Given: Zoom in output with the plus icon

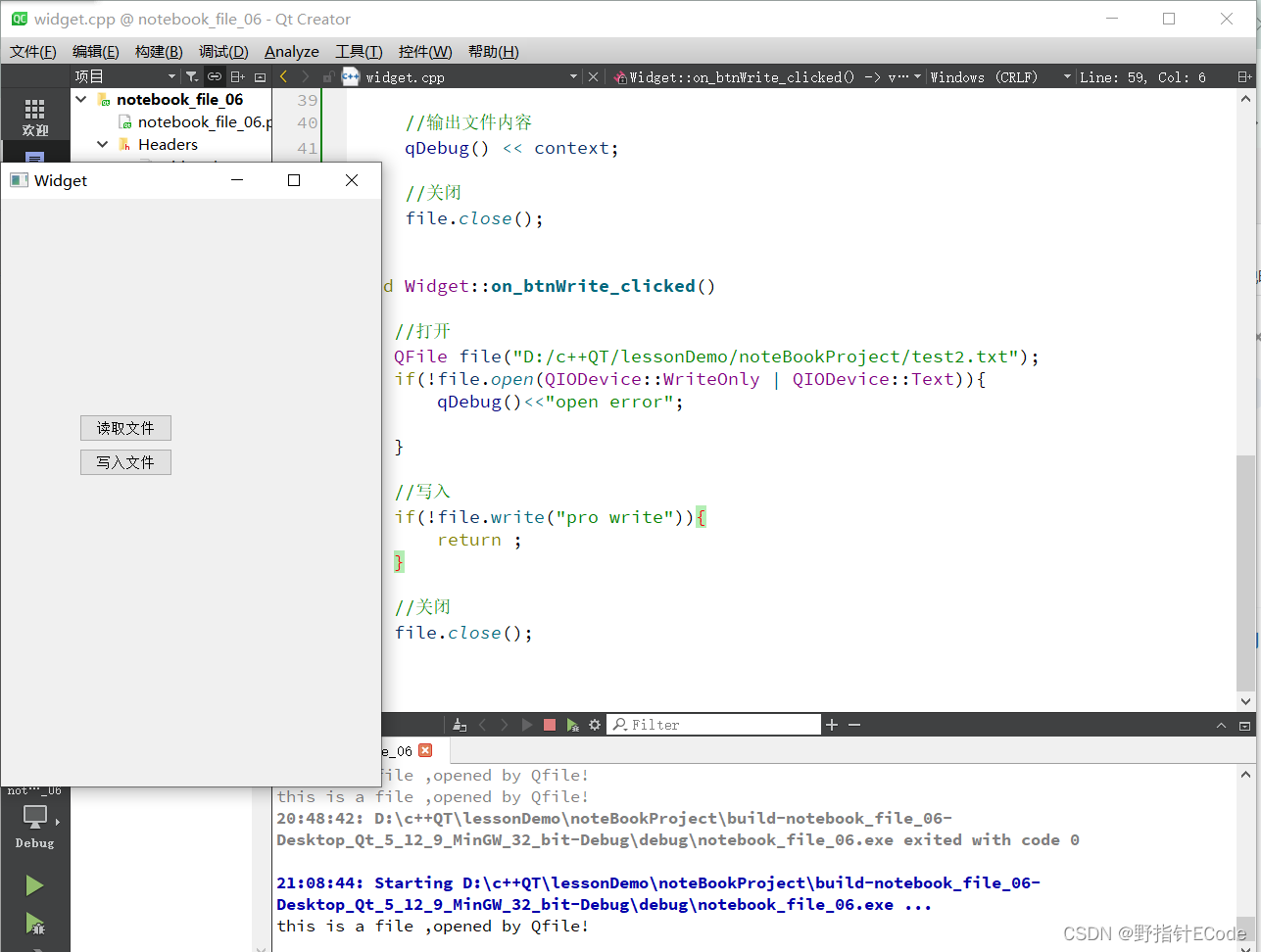Looking at the screenshot, I should pos(832,725).
